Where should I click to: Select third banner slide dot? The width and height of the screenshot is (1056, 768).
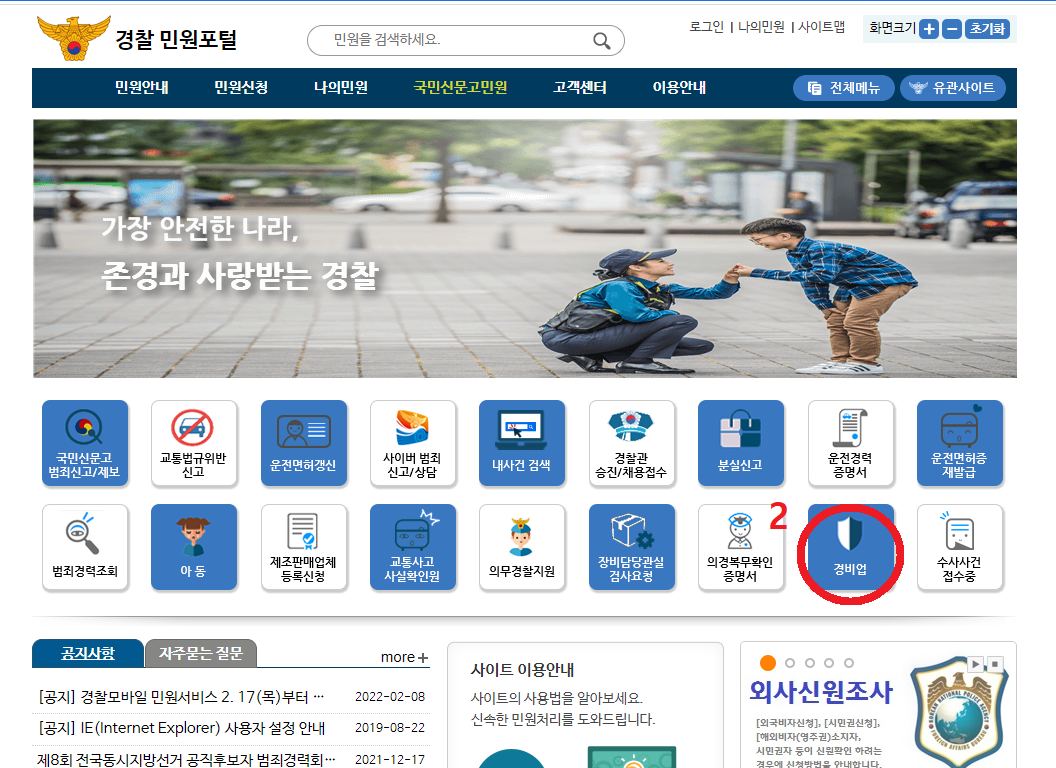pos(810,663)
